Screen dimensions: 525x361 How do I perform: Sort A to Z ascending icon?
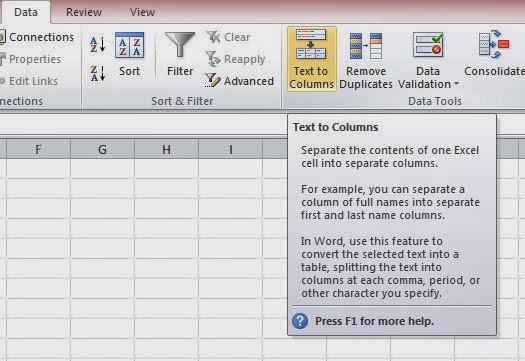click(x=97, y=44)
